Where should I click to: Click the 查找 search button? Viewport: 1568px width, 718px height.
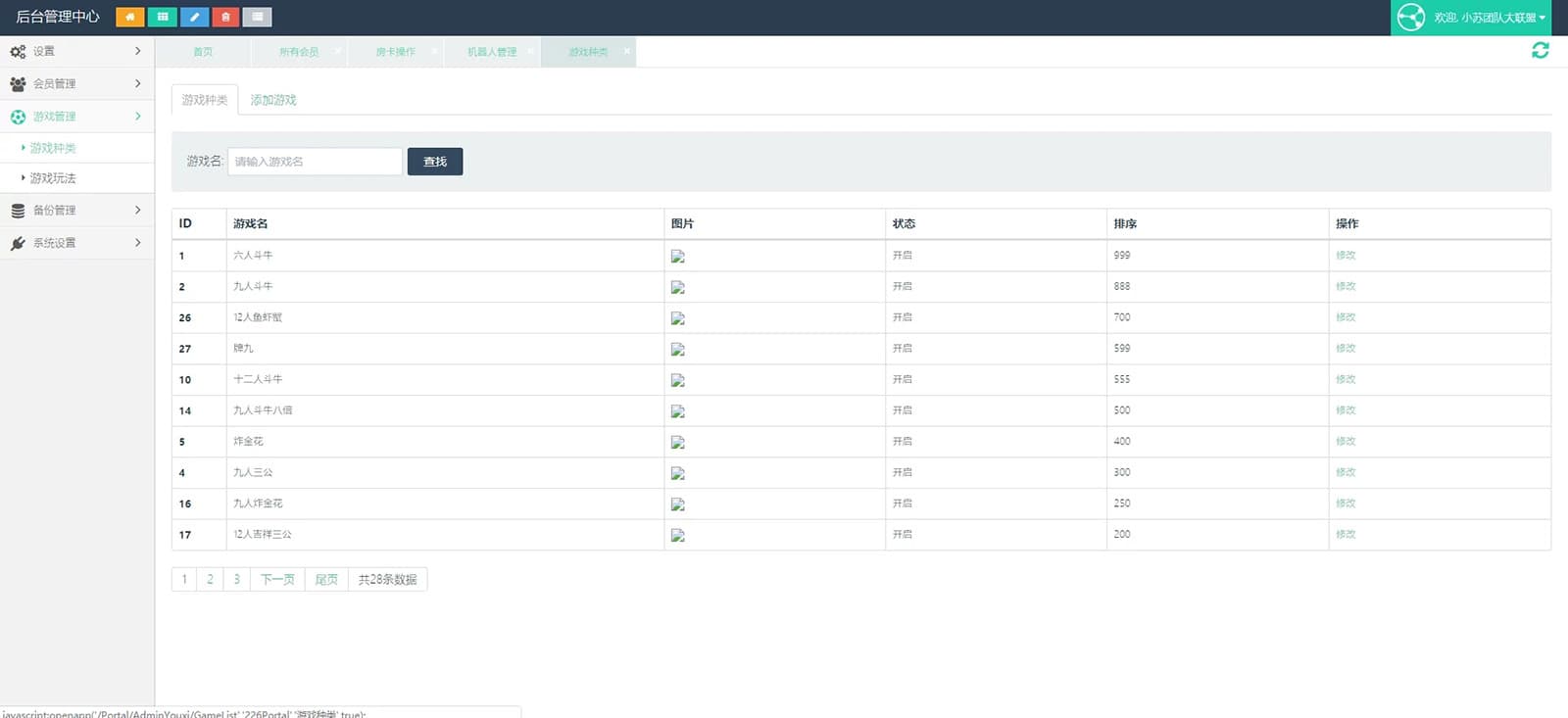point(434,162)
